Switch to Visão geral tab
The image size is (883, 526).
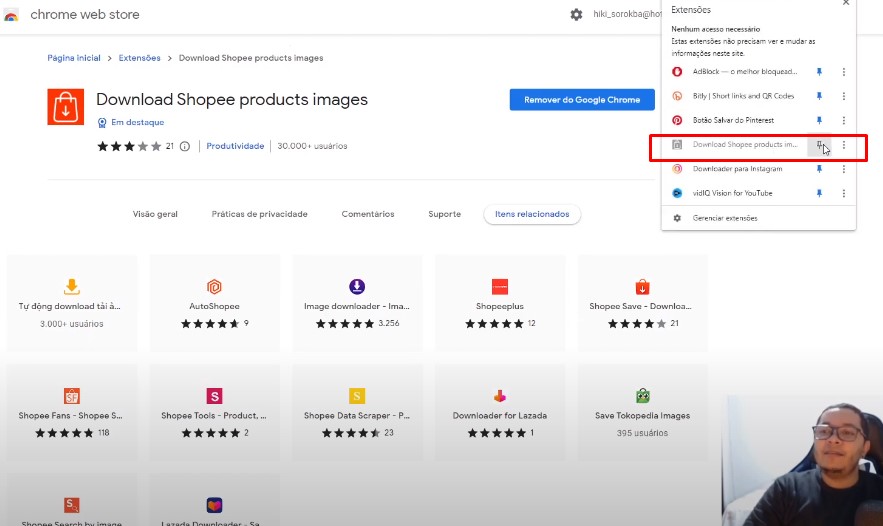[155, 214]
